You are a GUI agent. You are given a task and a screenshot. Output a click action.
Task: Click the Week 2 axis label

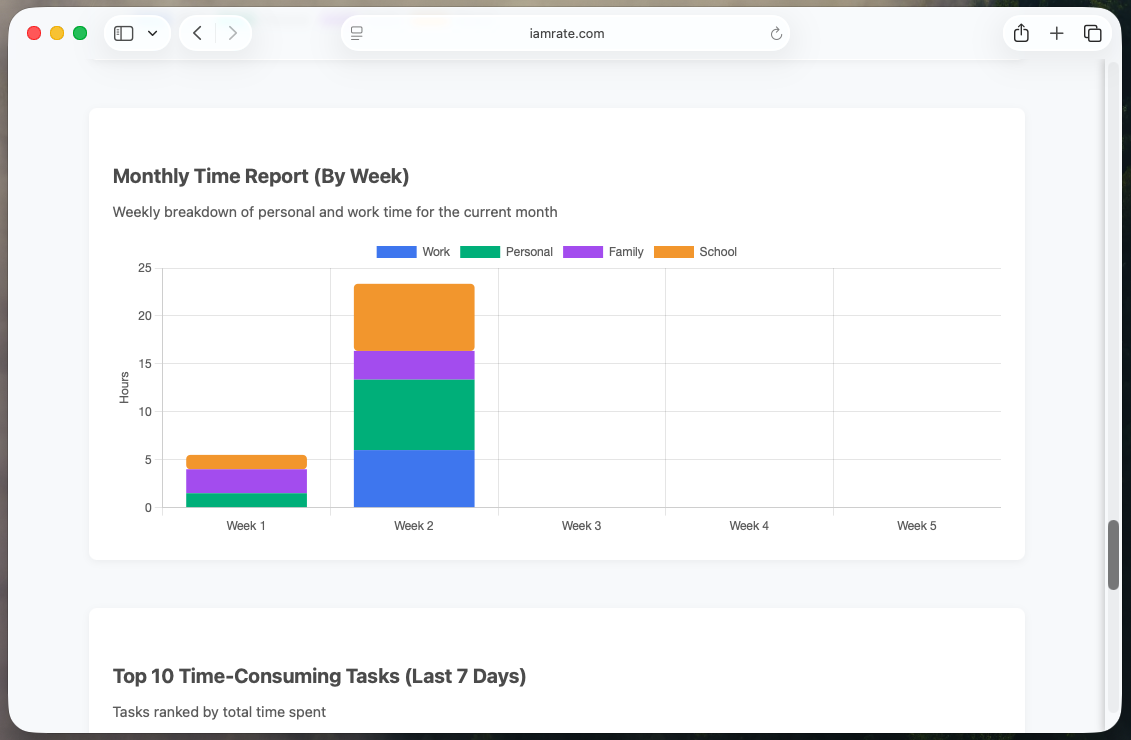coord(413,526)
